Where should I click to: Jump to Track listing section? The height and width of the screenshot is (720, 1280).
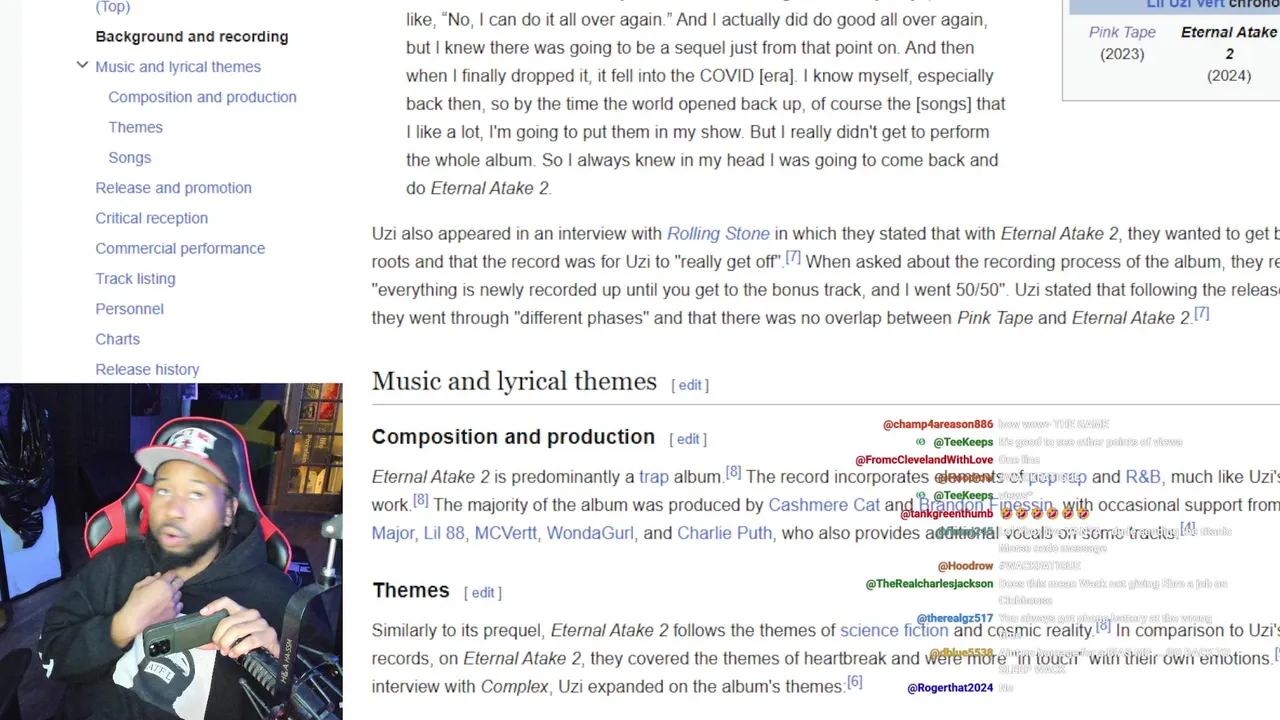(x=135, y=278)
